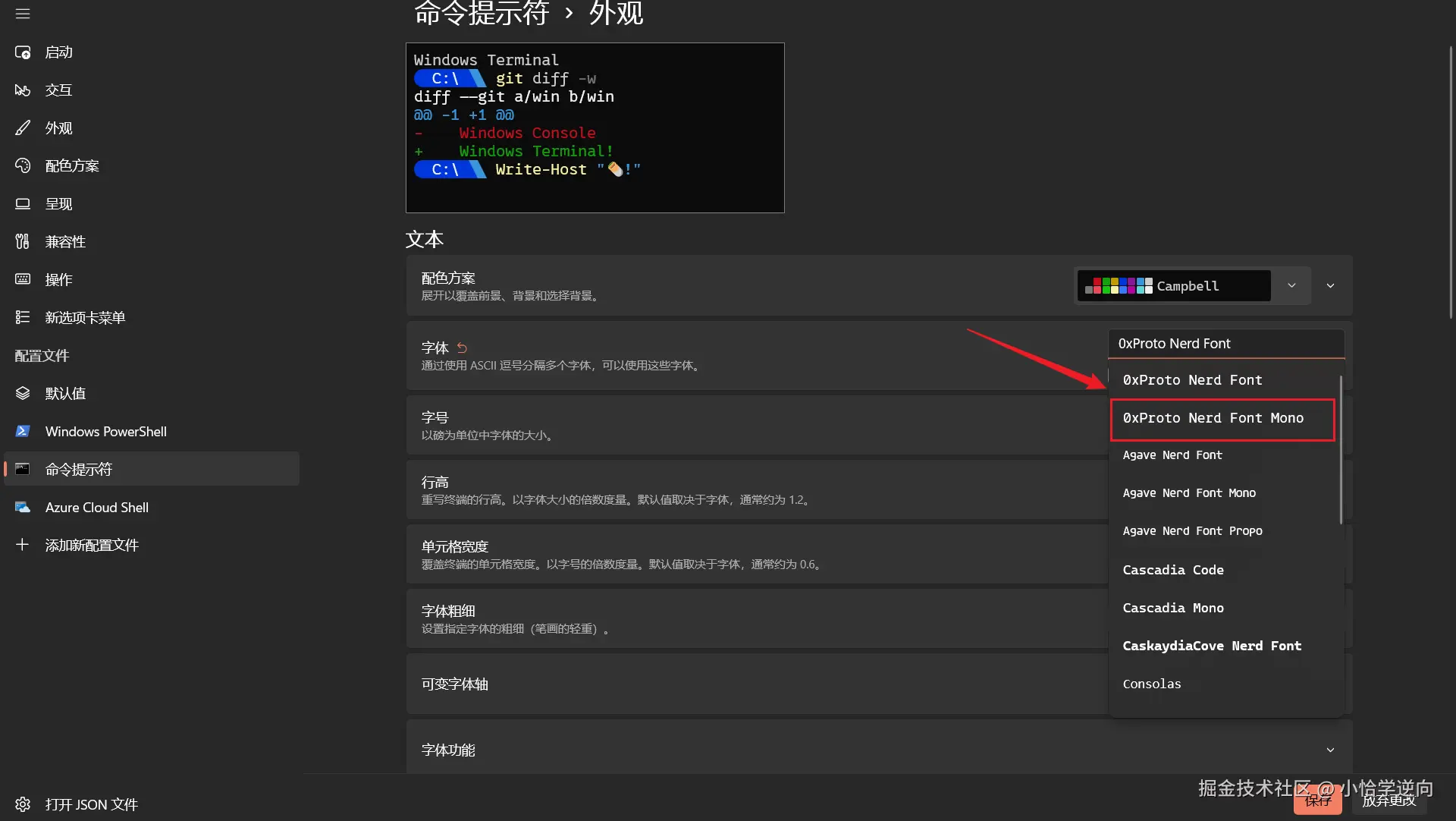Open the 启动 startup settings page

58,52
